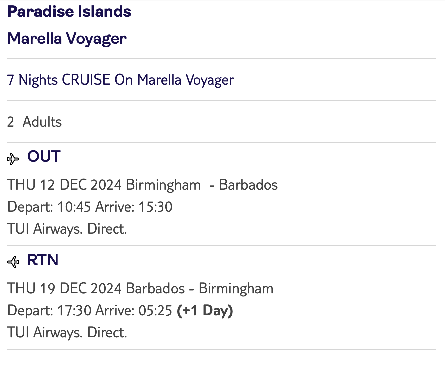445x367 pixels.
Task: Click the return flight airplane icon
Action: 13,262
